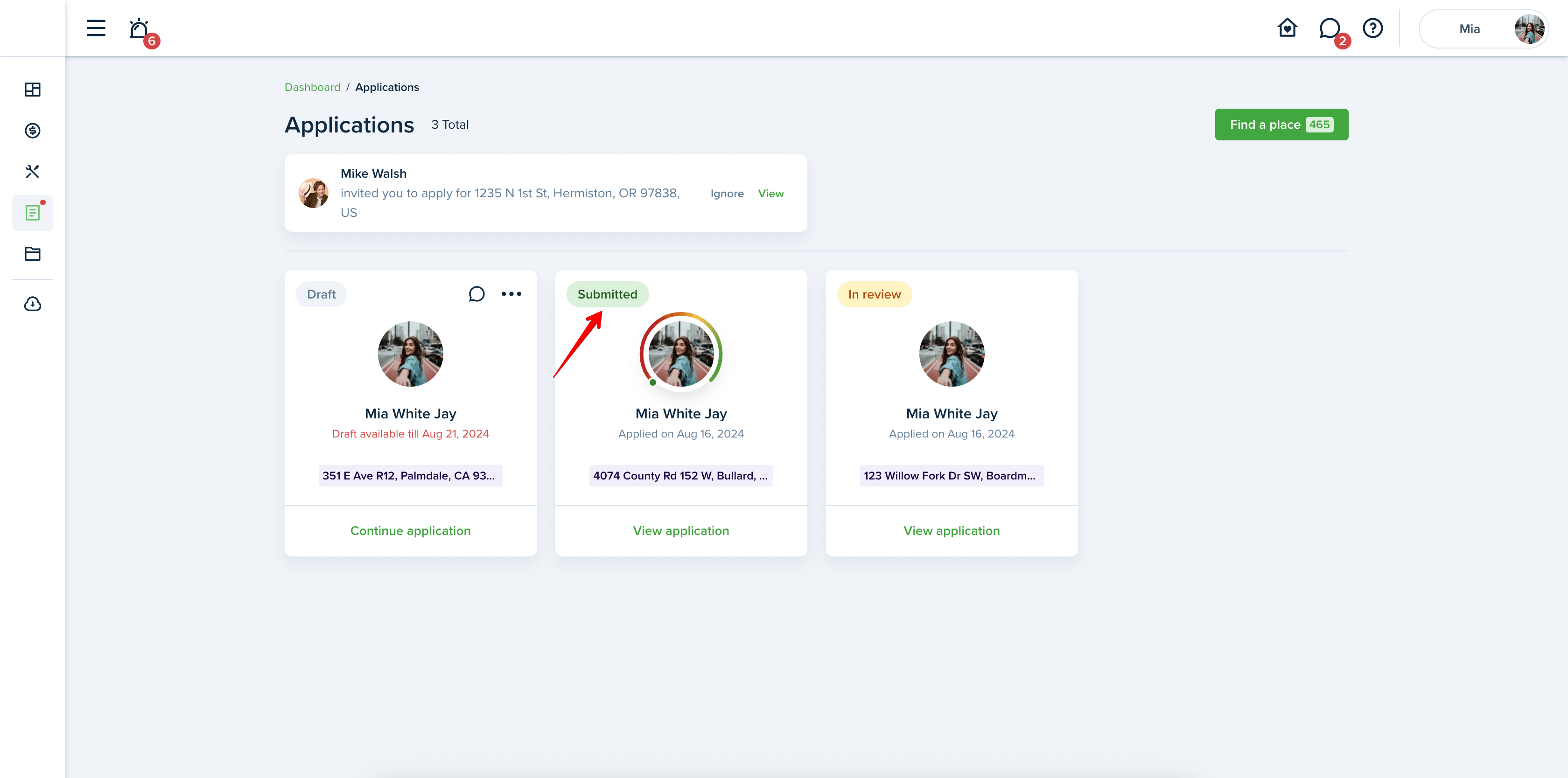
Task: Click the Find a place button
Action: [1281, 125]
